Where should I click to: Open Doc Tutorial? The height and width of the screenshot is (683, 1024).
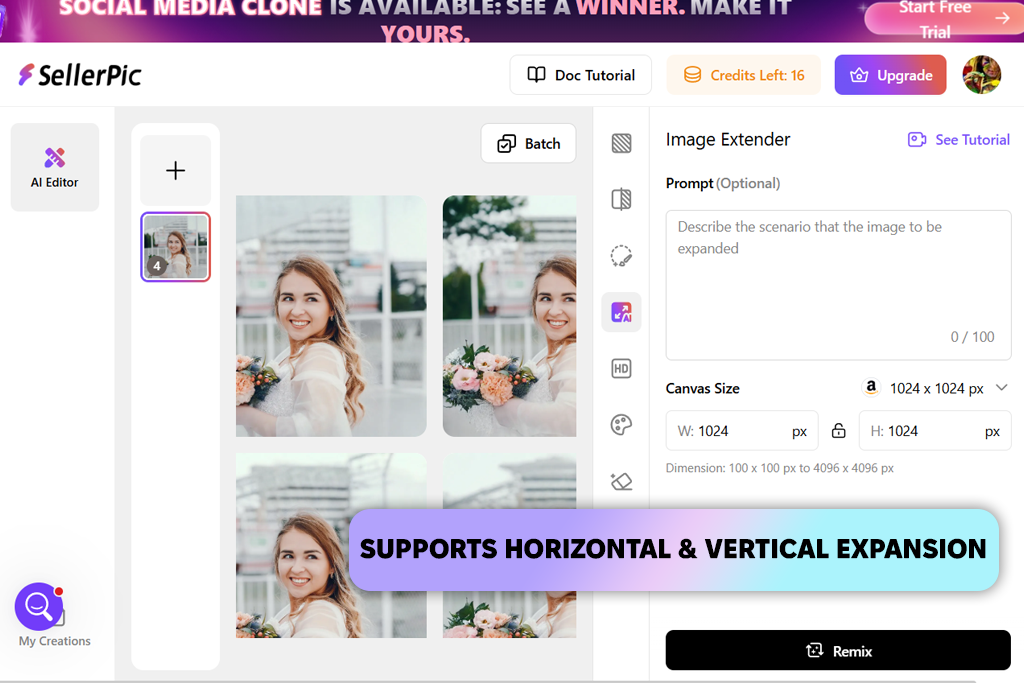[581, 75]
